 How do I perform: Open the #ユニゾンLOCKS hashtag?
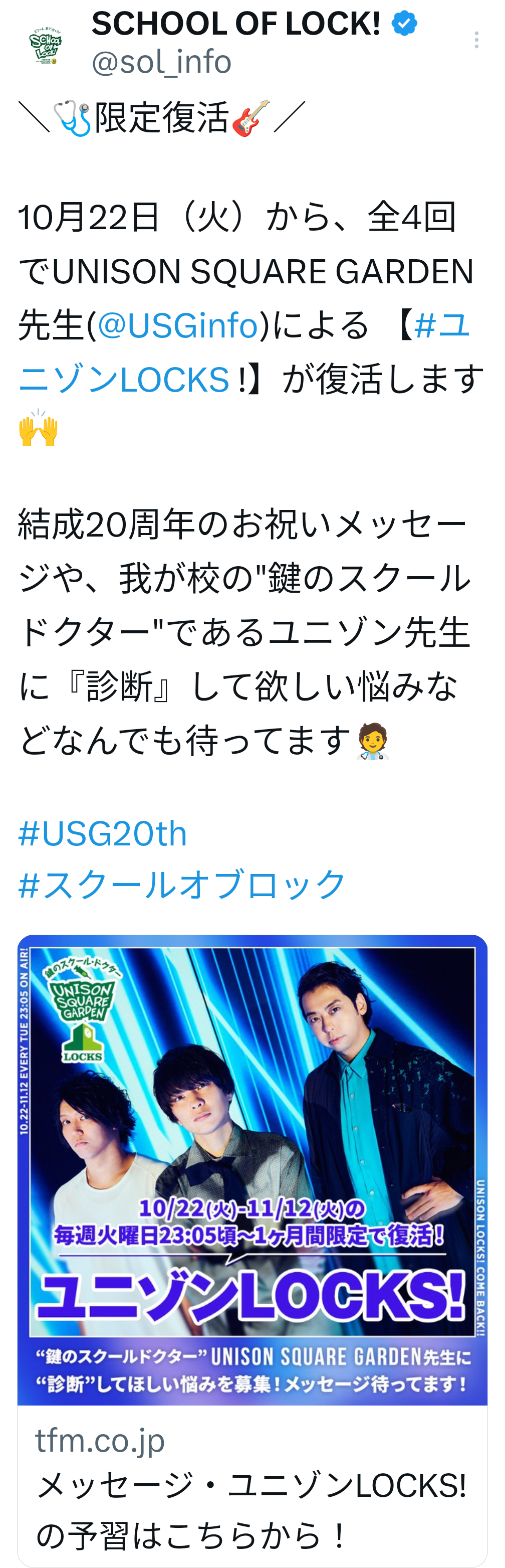(243, 352)
